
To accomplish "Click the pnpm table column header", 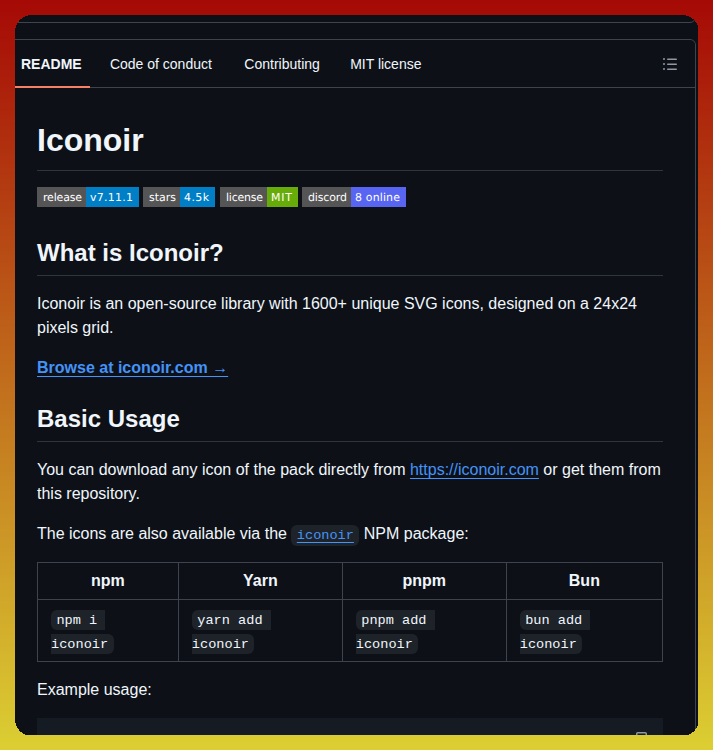I will pyautogui.click(x=424, y=581).
